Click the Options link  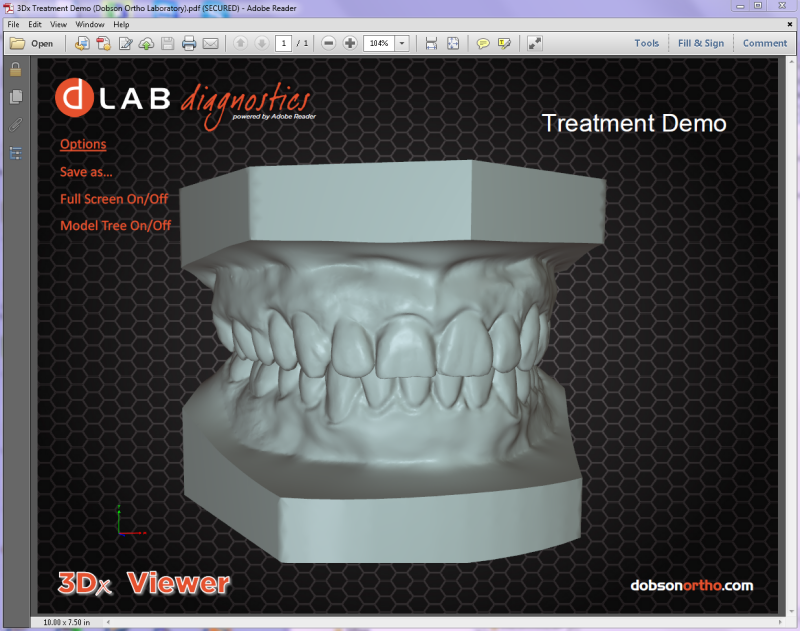83,144
